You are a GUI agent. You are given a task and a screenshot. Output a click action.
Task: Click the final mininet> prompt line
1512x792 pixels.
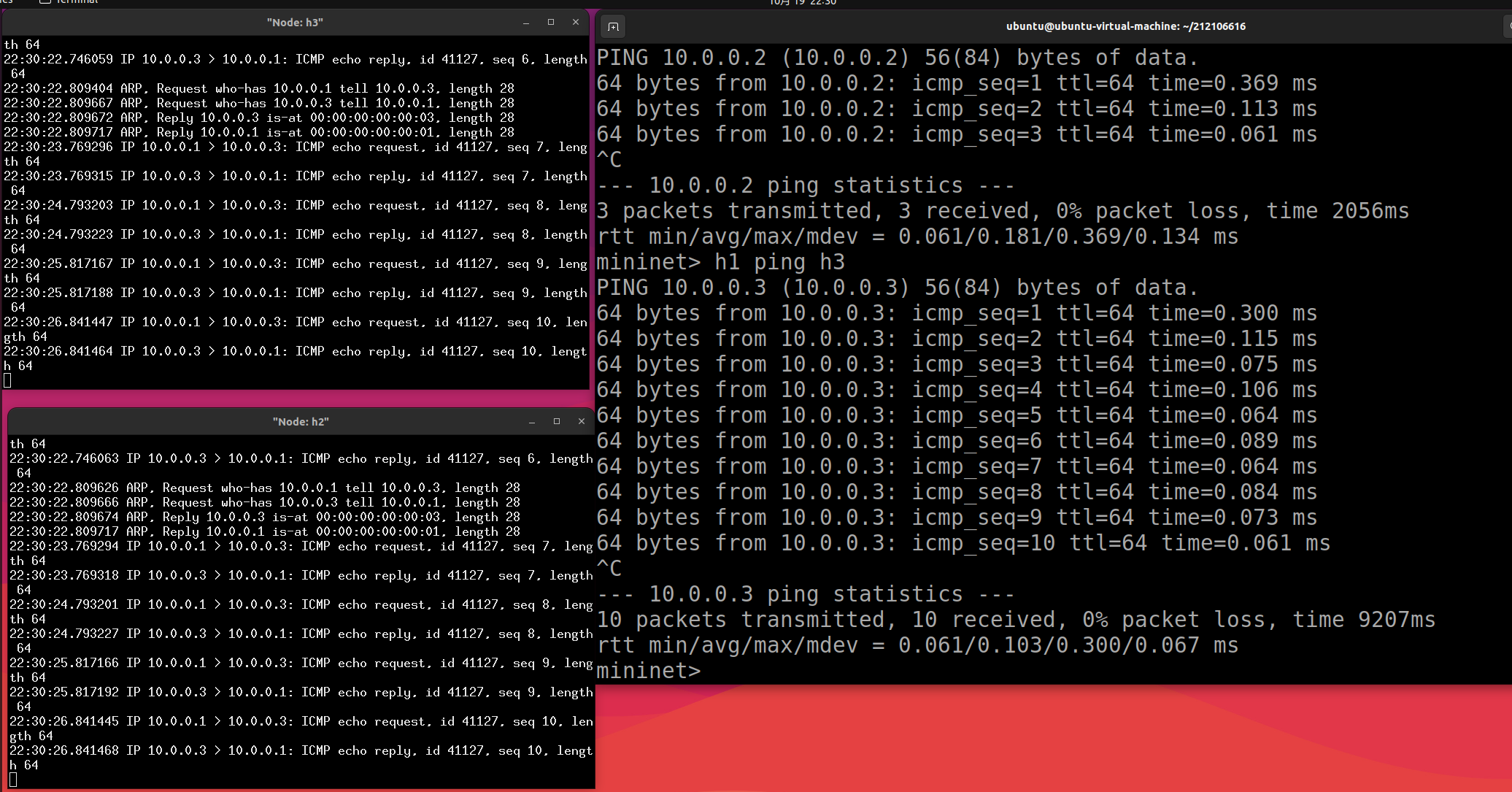[649, 671]
